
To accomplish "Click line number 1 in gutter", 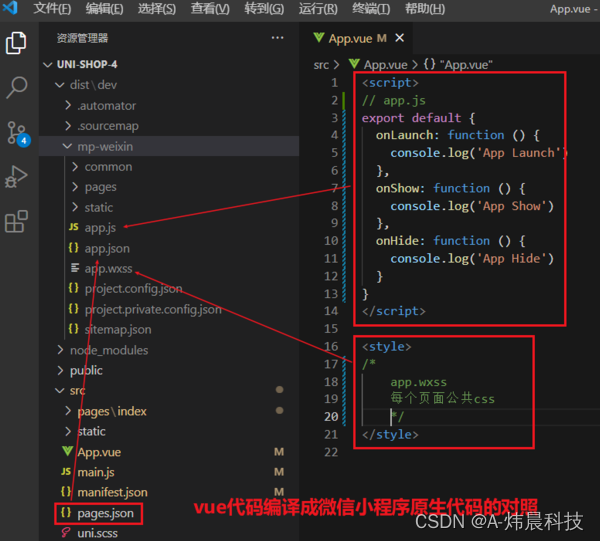I will pos(334,83).
